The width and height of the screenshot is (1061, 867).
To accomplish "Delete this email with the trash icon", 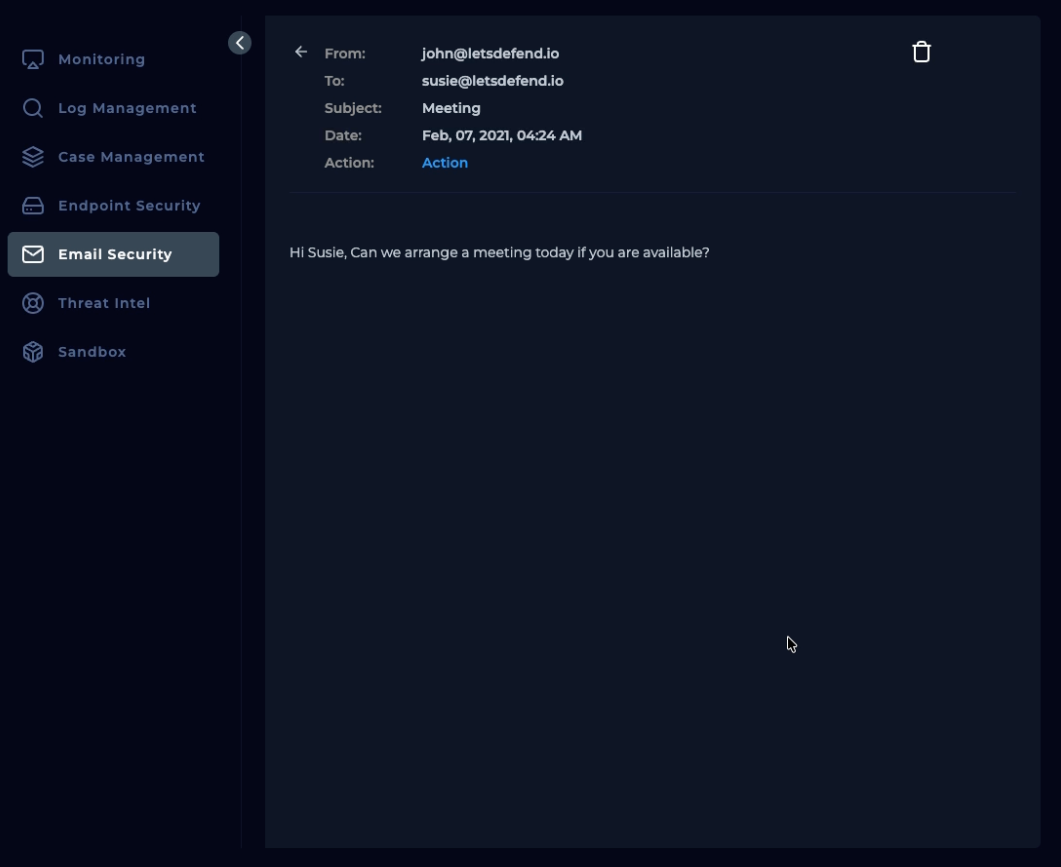I will (x=921, y=52).
